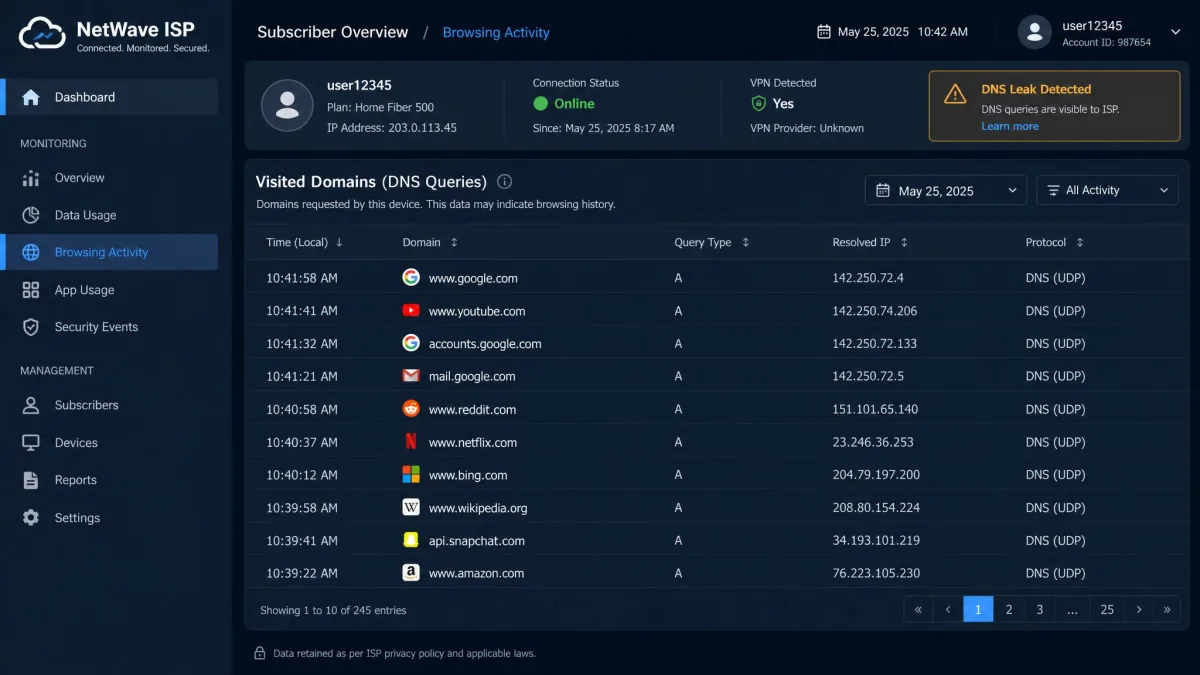The width and height of the screenshot is (1200, 675).
Task: Open Dashboard in the sidebar
Action: point(111,97)
